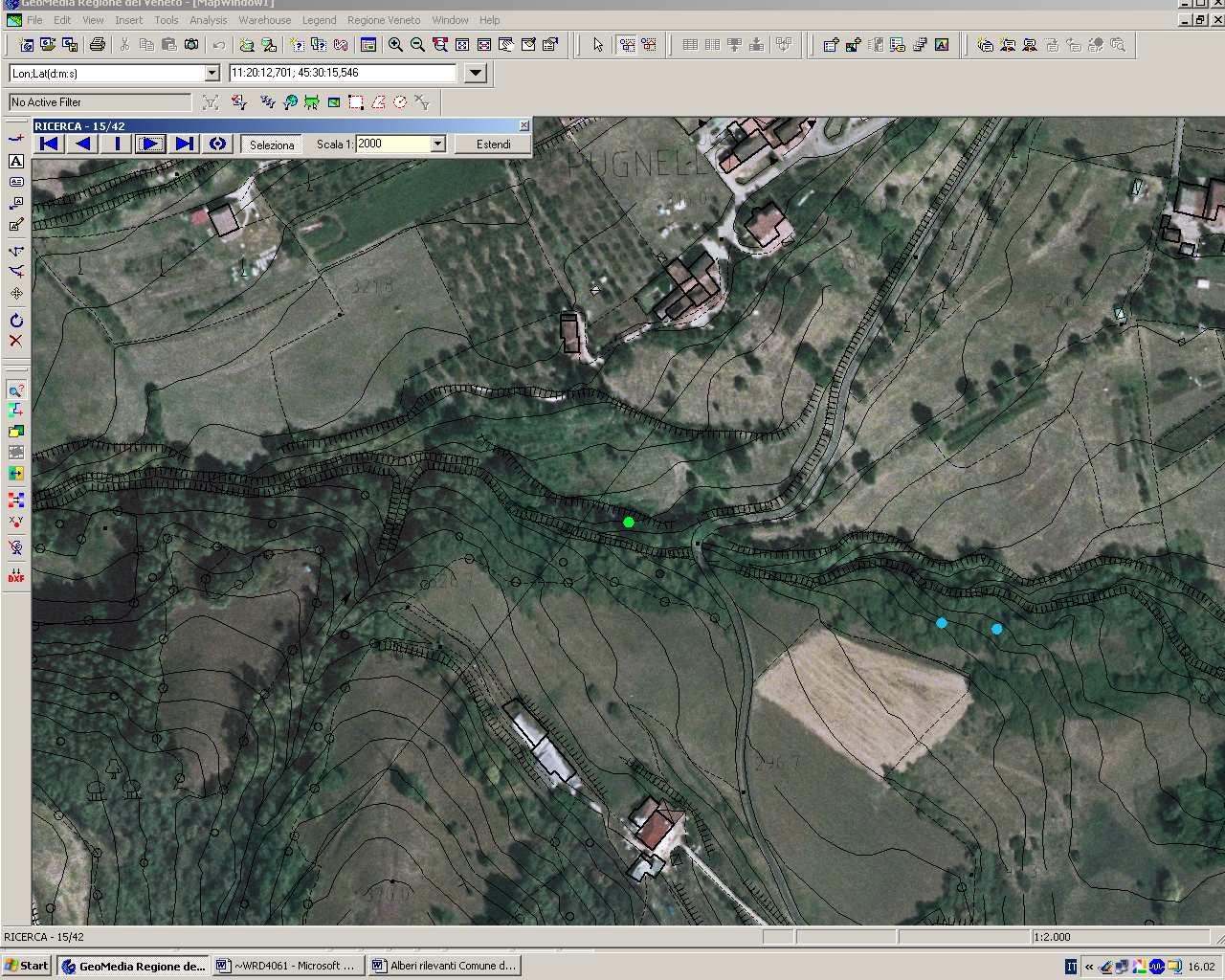Click the Edit Text pencil tool

pyautogui.click(x=16, y=225)
